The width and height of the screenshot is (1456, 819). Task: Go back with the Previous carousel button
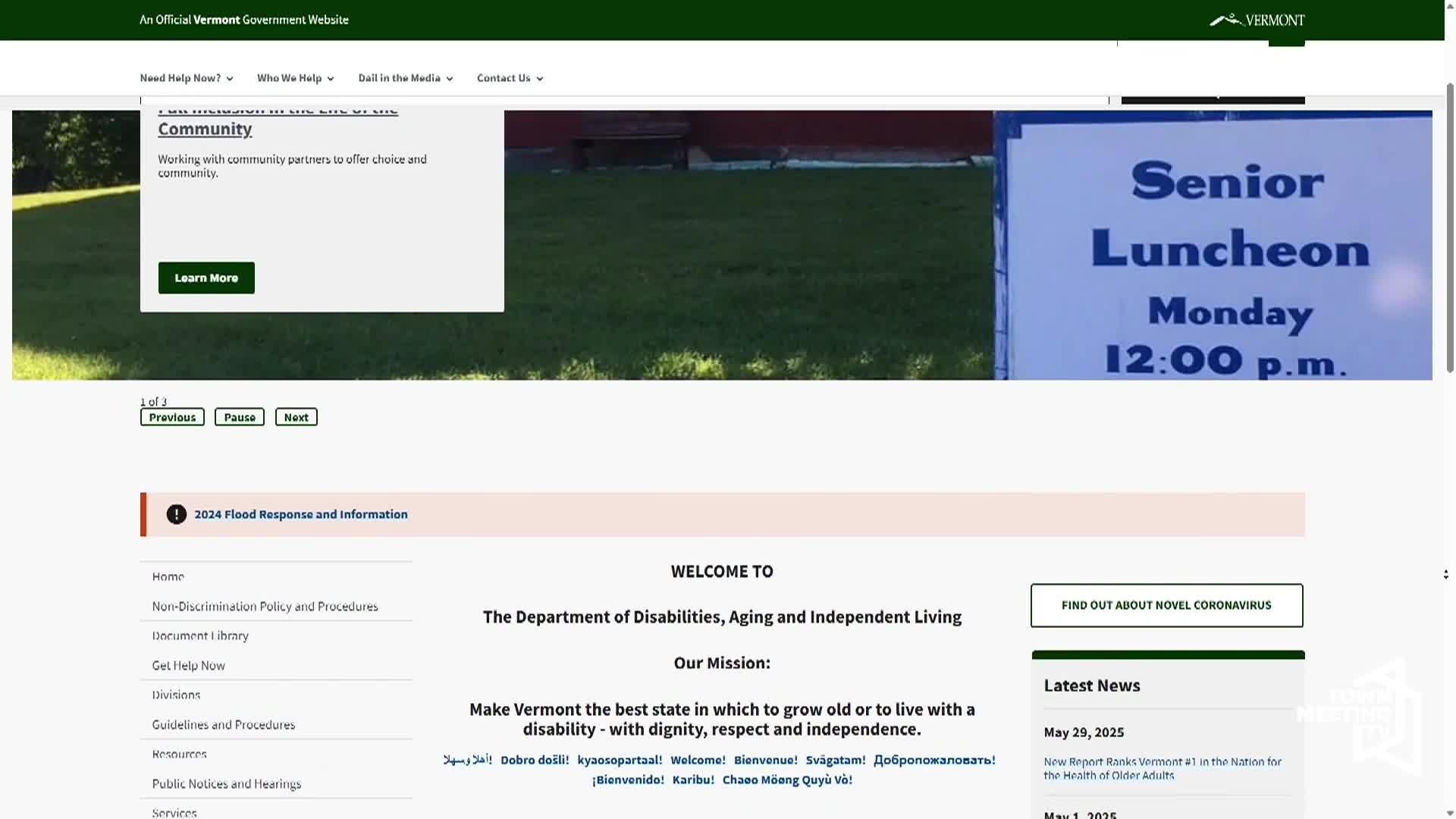(x=172, y=416)
